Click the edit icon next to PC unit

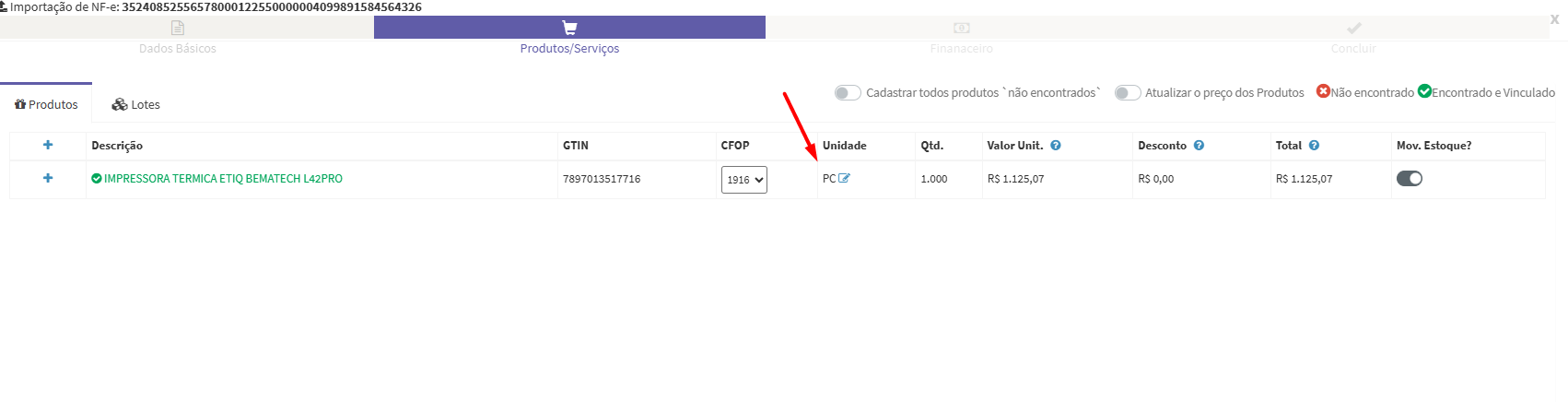point(845,178)
